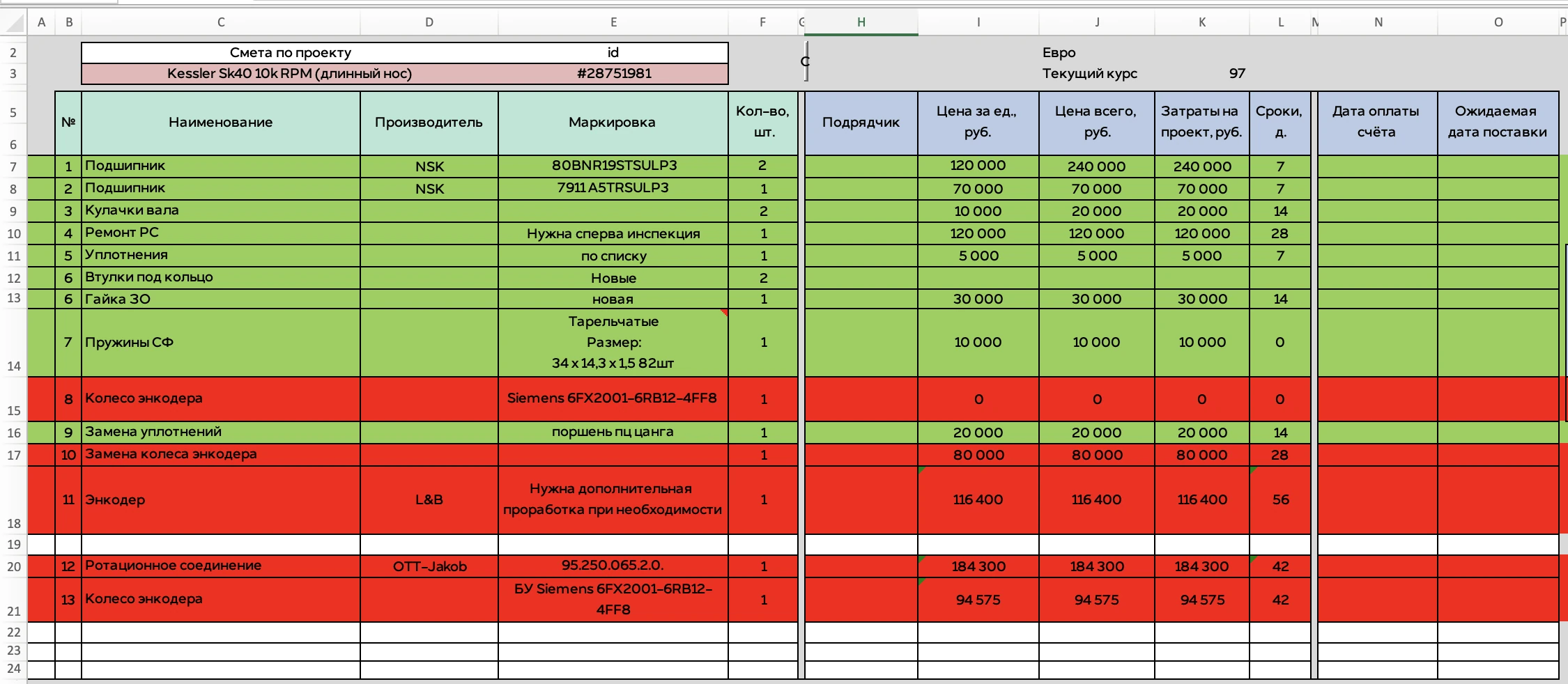Click the 'Уплотнения' name cell

pos(221,256)
